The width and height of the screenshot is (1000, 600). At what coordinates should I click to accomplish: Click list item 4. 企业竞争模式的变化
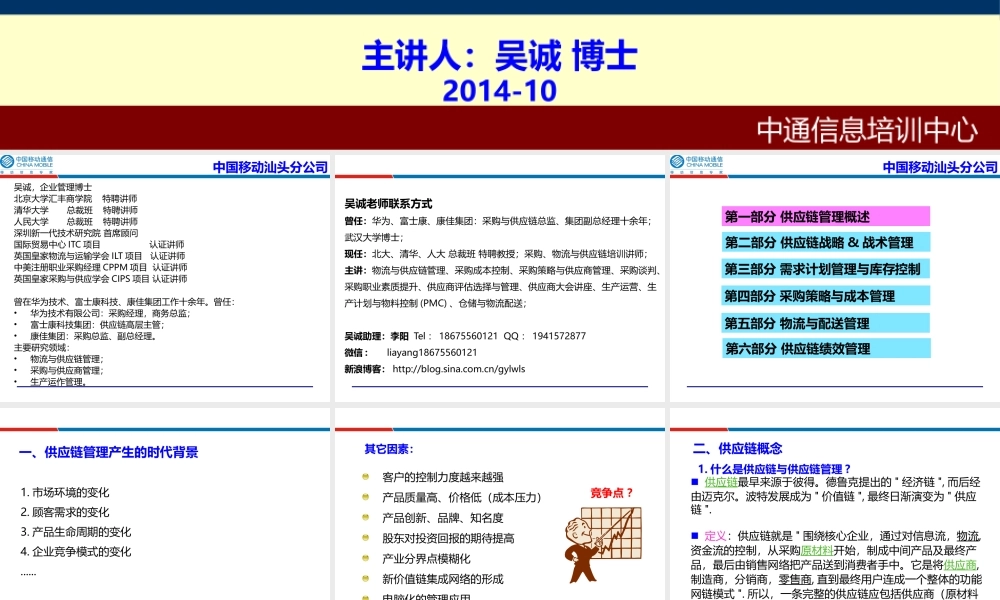coord(76,552)
